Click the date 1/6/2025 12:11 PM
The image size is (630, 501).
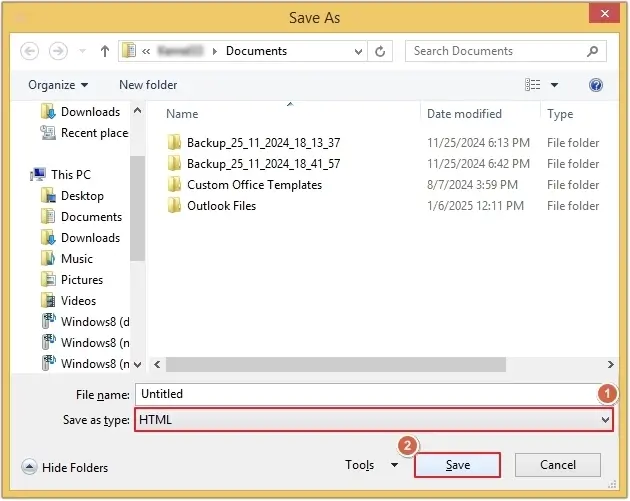click(x=475, y=206)
